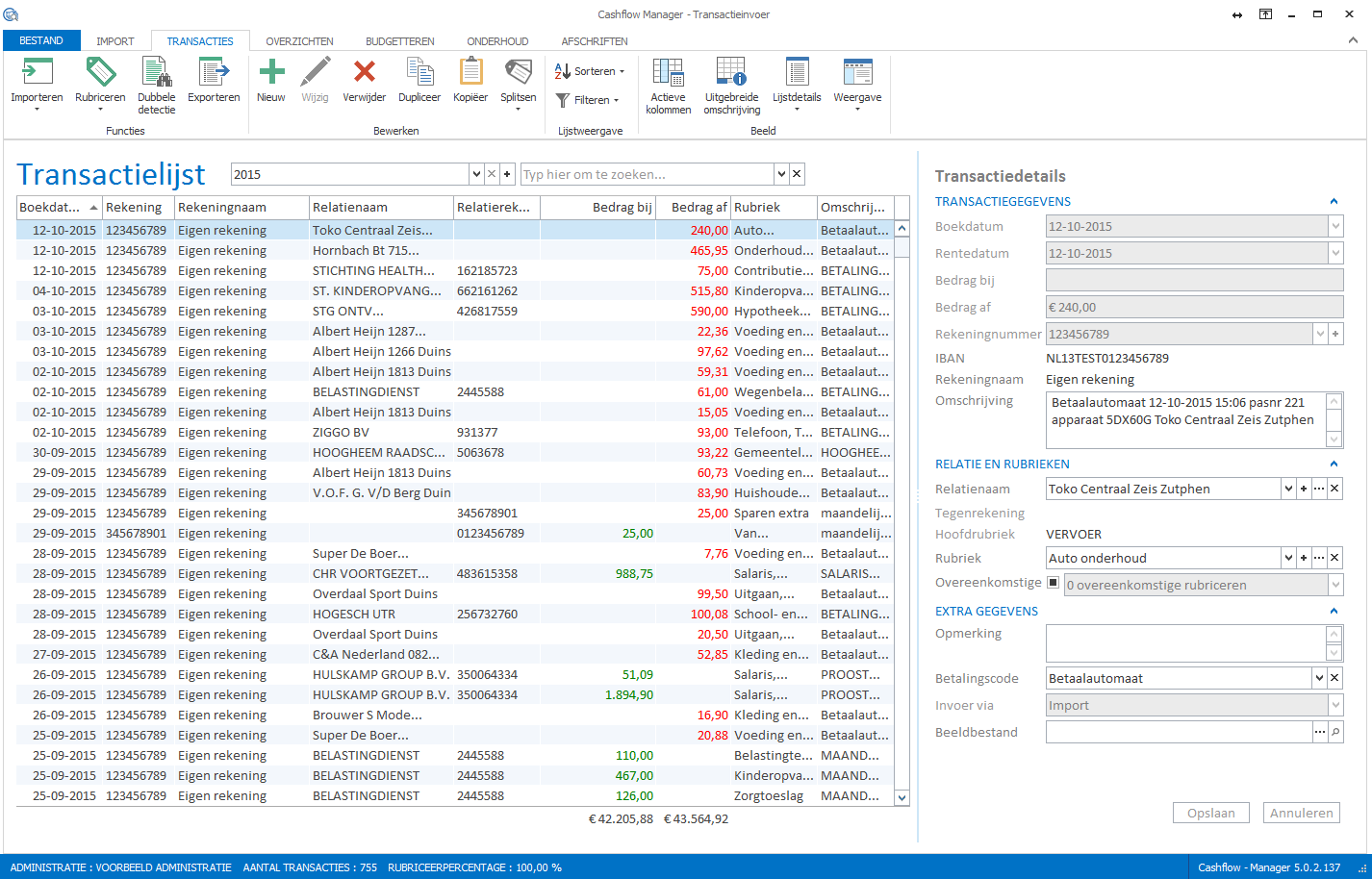The image size is (1372, 879).
Task: Open the search field dropdown arrow
Action: tap(782, 174)
